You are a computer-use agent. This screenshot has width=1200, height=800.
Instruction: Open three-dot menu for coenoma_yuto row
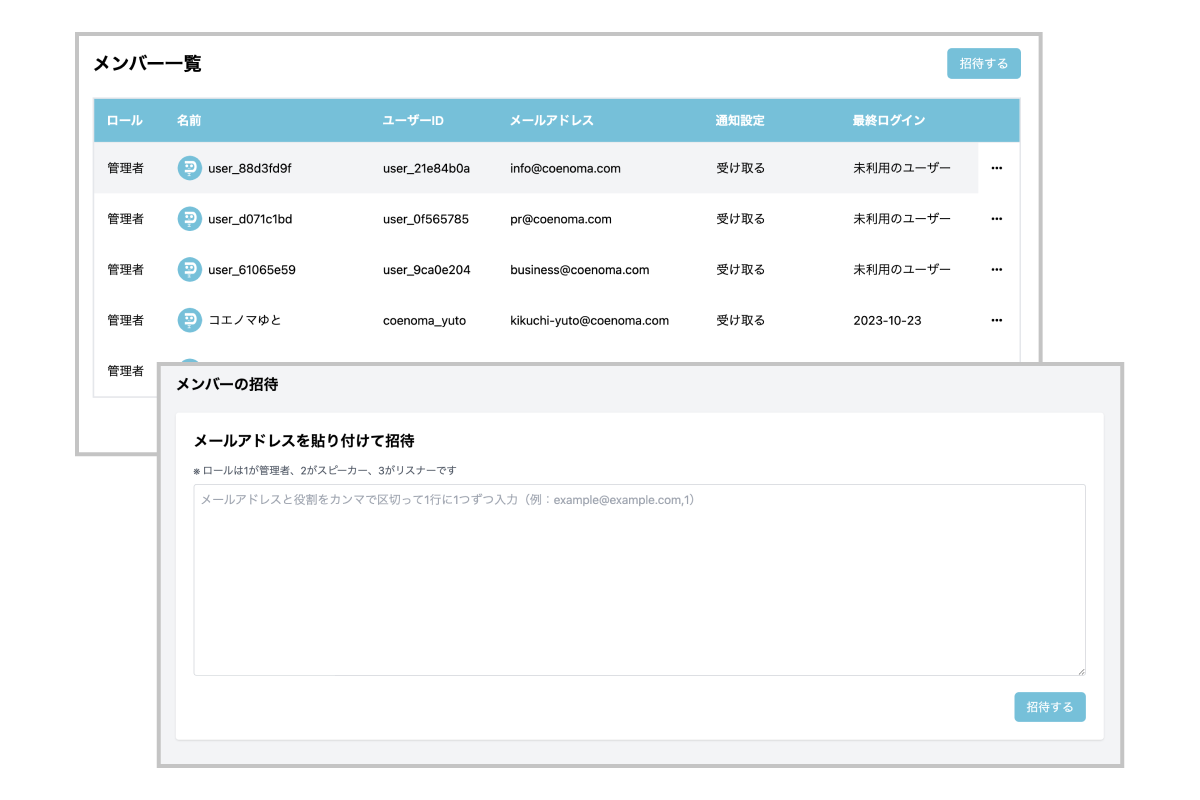[996, 320]
